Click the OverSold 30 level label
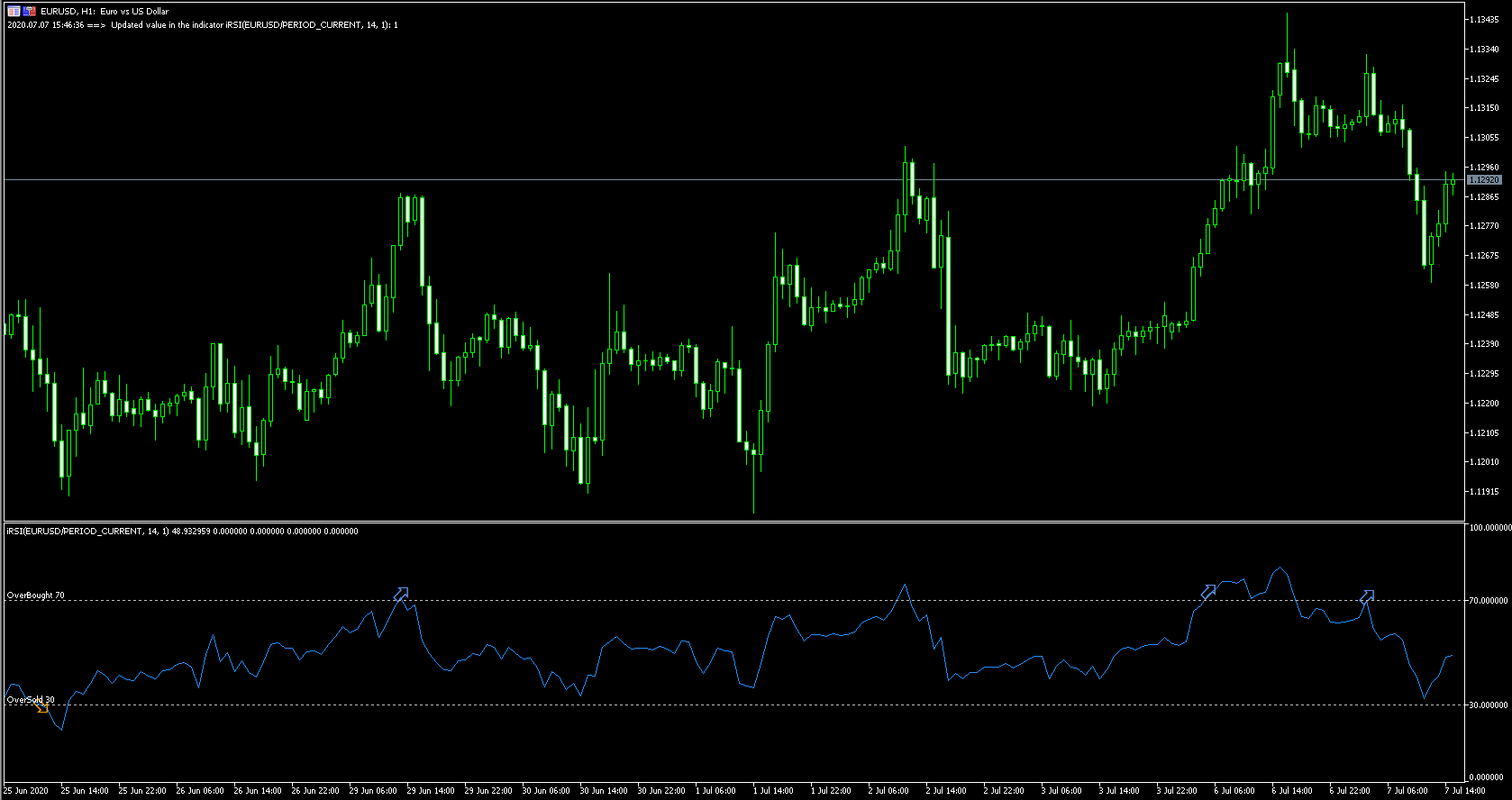 pos(31,700)
